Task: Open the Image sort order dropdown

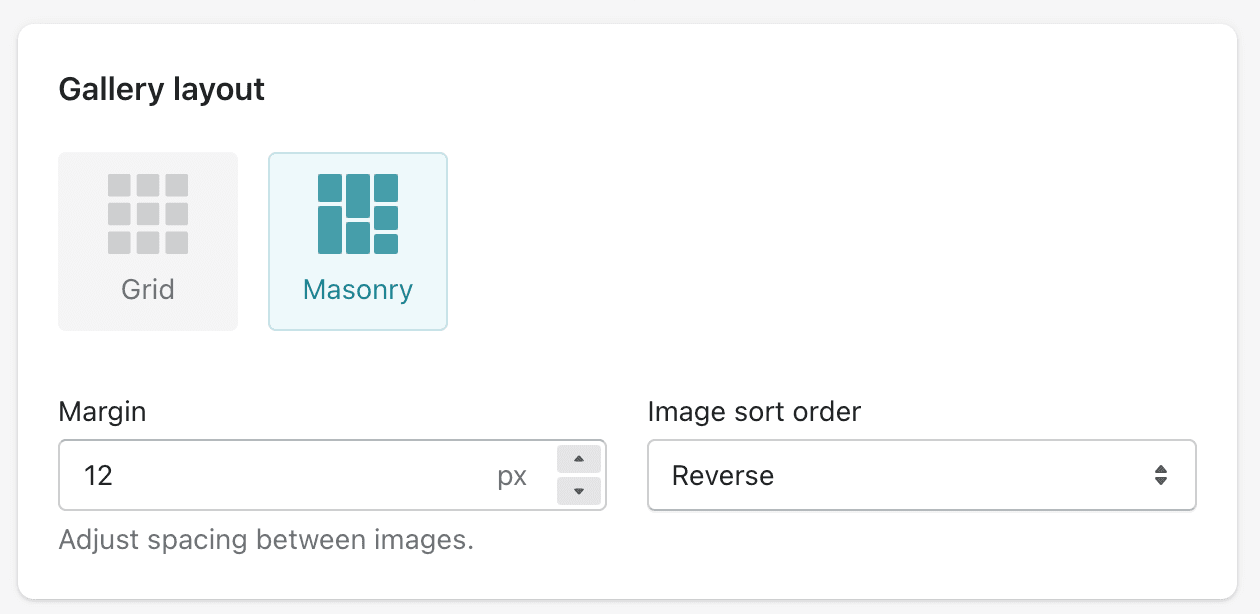Action: coord(922,475)
